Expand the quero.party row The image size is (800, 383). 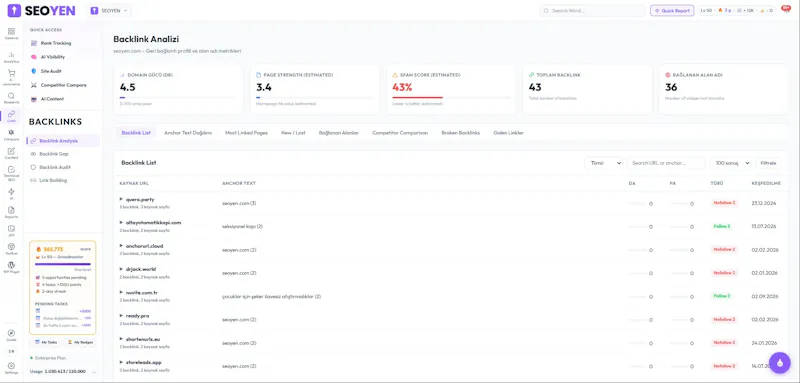click(x=121, y=199)
